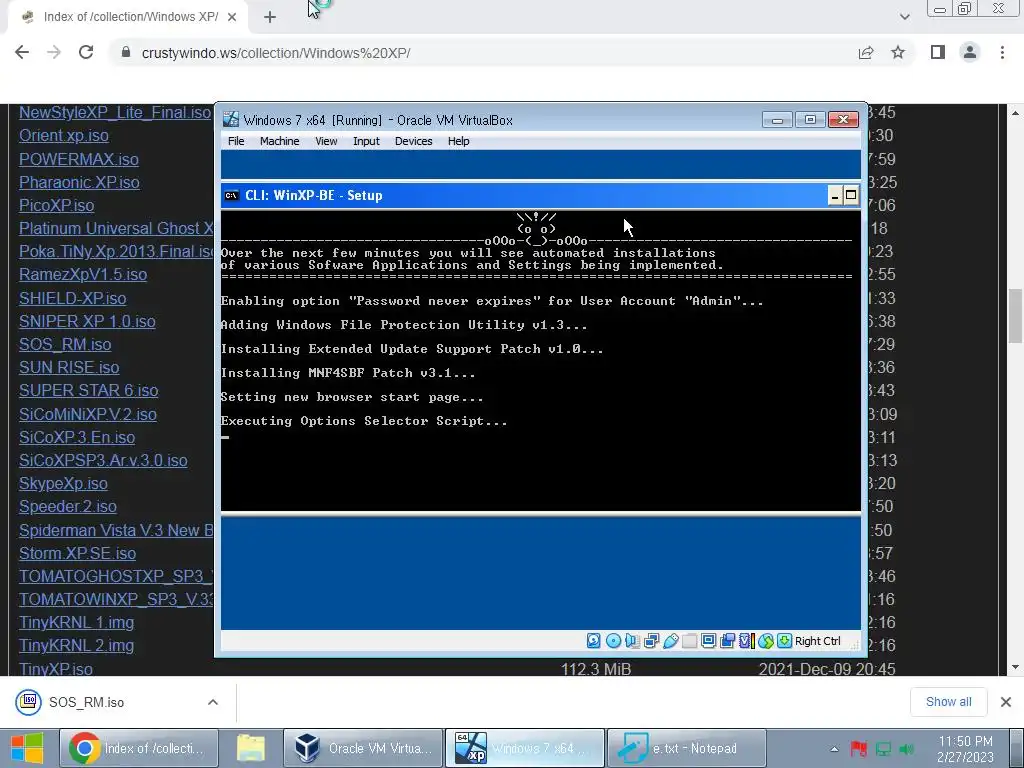Open the POWERMAX.iso link
1024x768 pixels.
point(79,159)
